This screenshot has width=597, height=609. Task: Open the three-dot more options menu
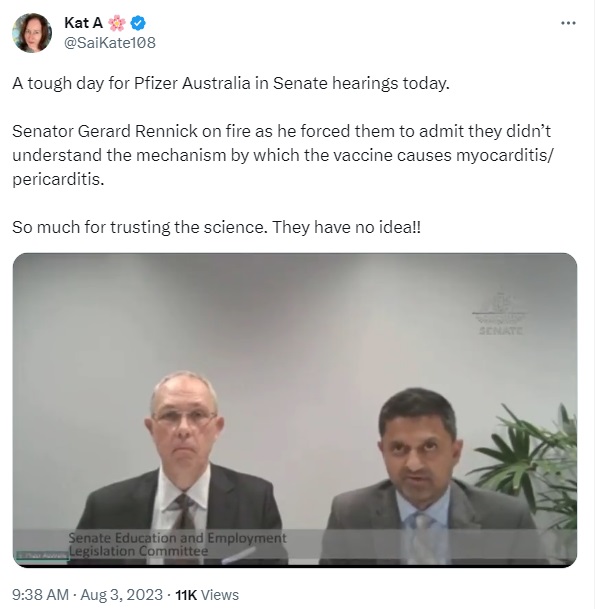(568, 23)
